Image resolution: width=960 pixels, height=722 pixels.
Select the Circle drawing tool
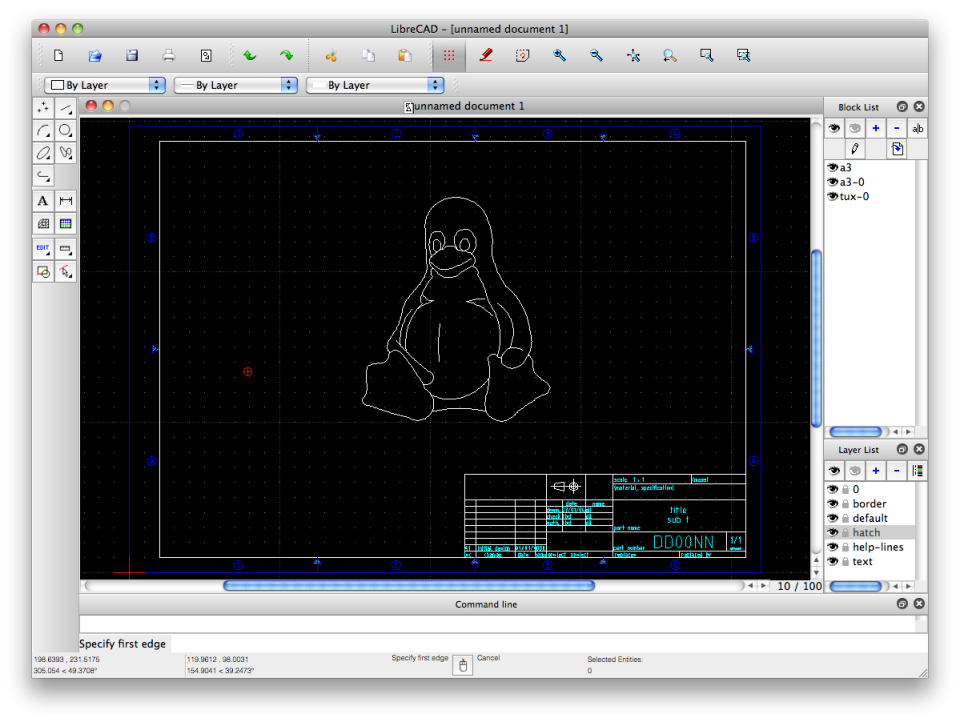click(65, 130)
